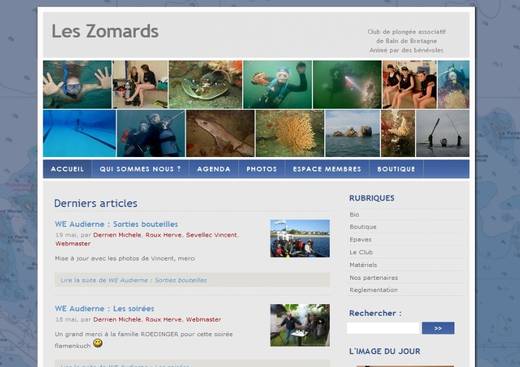Open article WE Audierne : Sorties bouteilles
This screenshot has width=520, height=367.
(116, 224)
